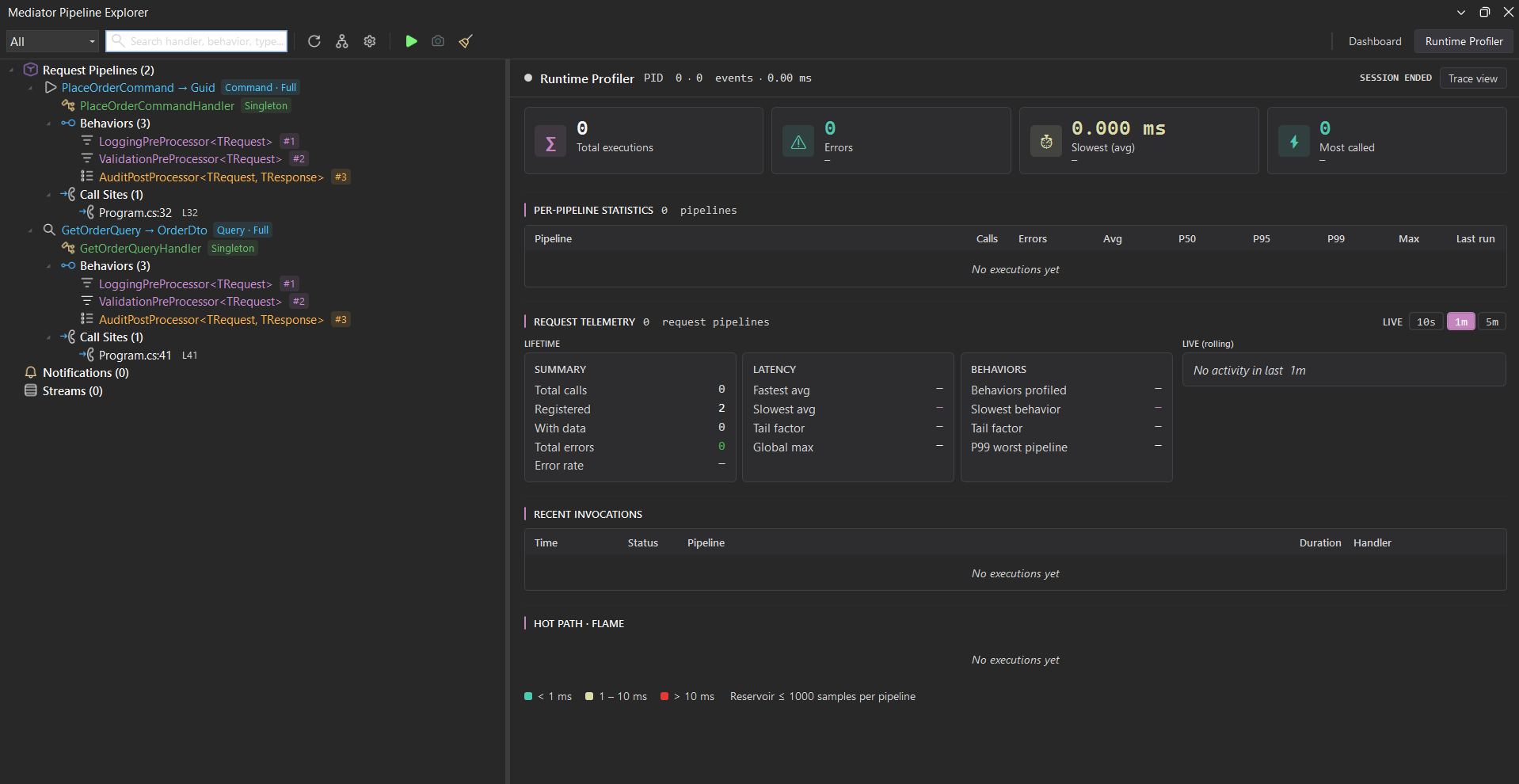Collapse Call Sites under PlaceOrderCommand

click(49, 194)
